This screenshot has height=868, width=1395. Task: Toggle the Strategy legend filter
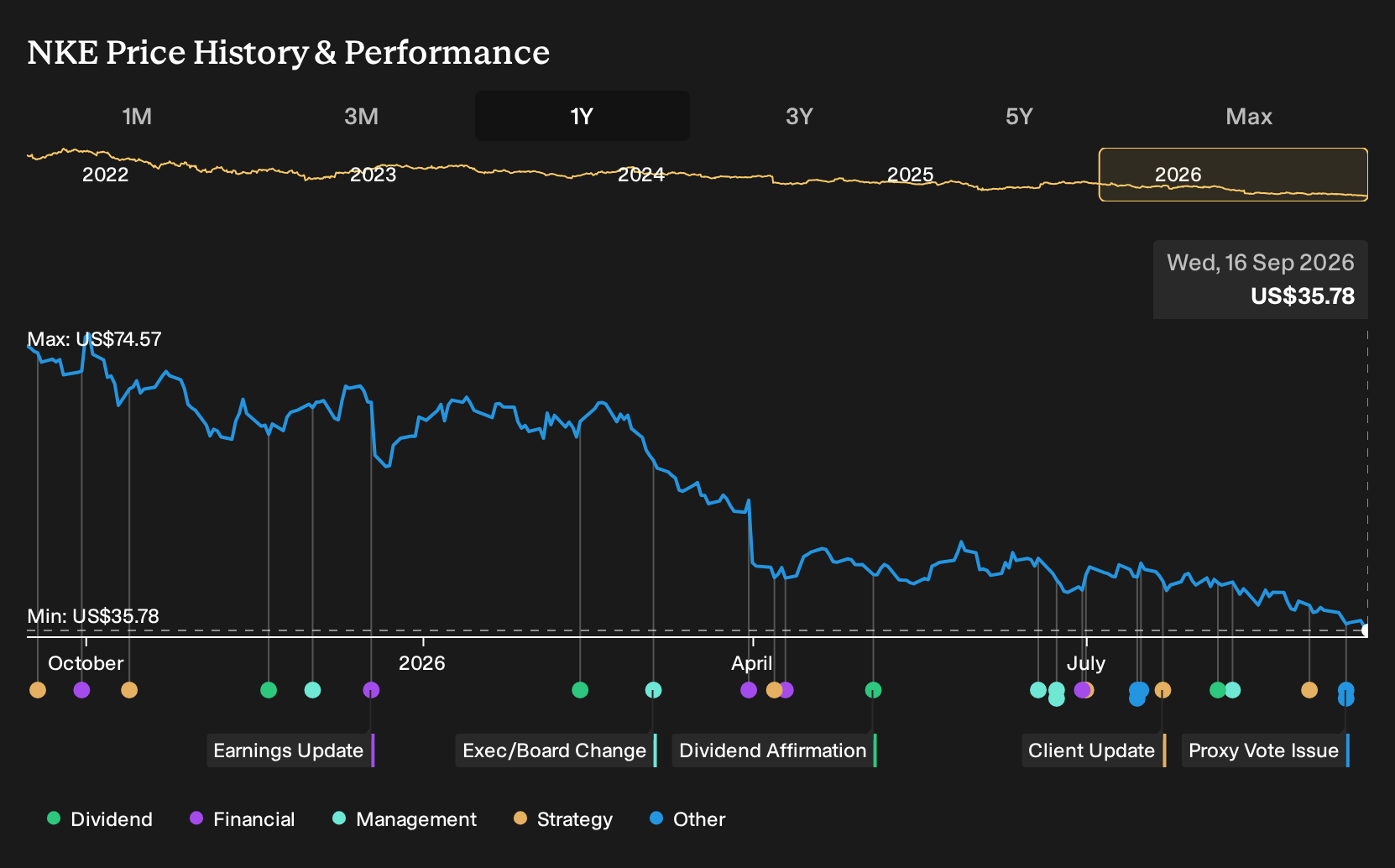(x=563, y=819)
